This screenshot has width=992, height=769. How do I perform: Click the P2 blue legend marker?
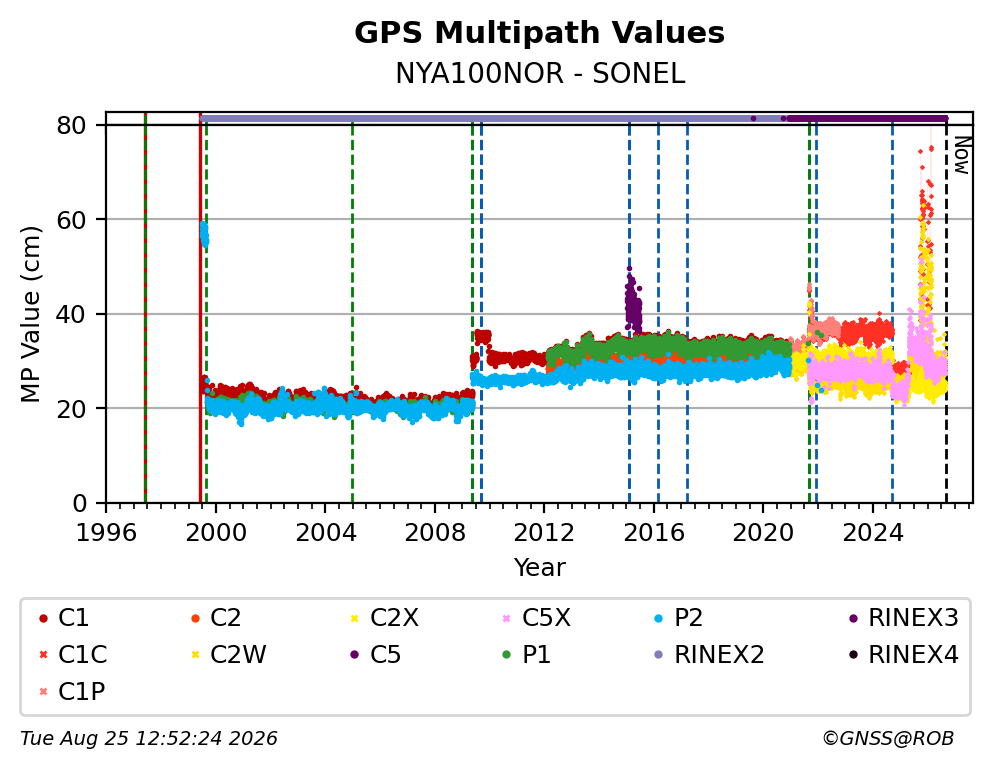click(659, 618)
